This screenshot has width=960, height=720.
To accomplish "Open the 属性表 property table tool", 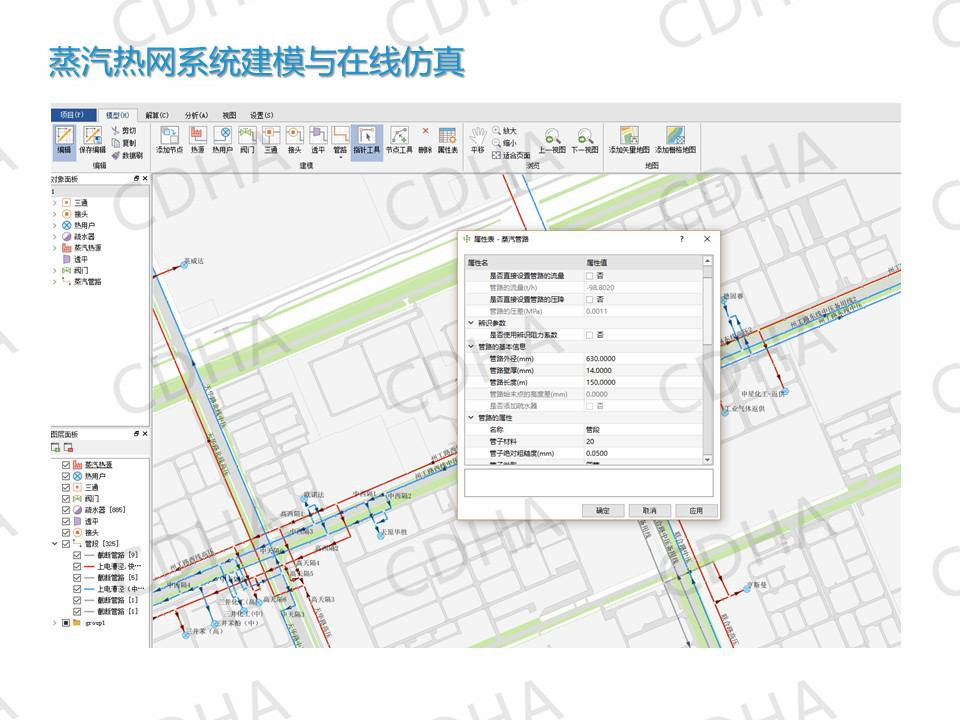I will pos(448,140).
